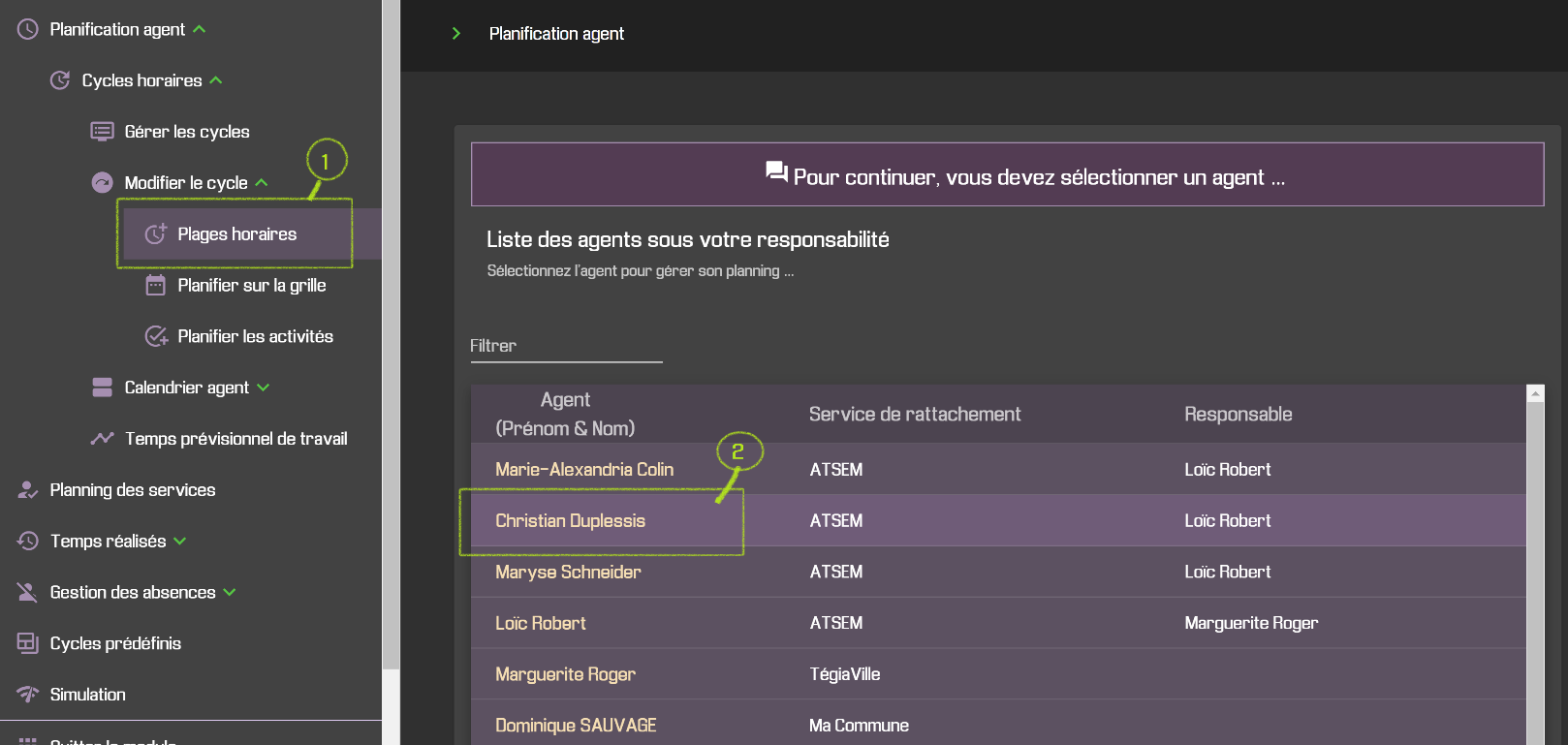The width and height of the screenshot is (1568, 745).
Task: Click the Liste des agents sous votre responsabilité heading
Action: (x=688, y=239)
